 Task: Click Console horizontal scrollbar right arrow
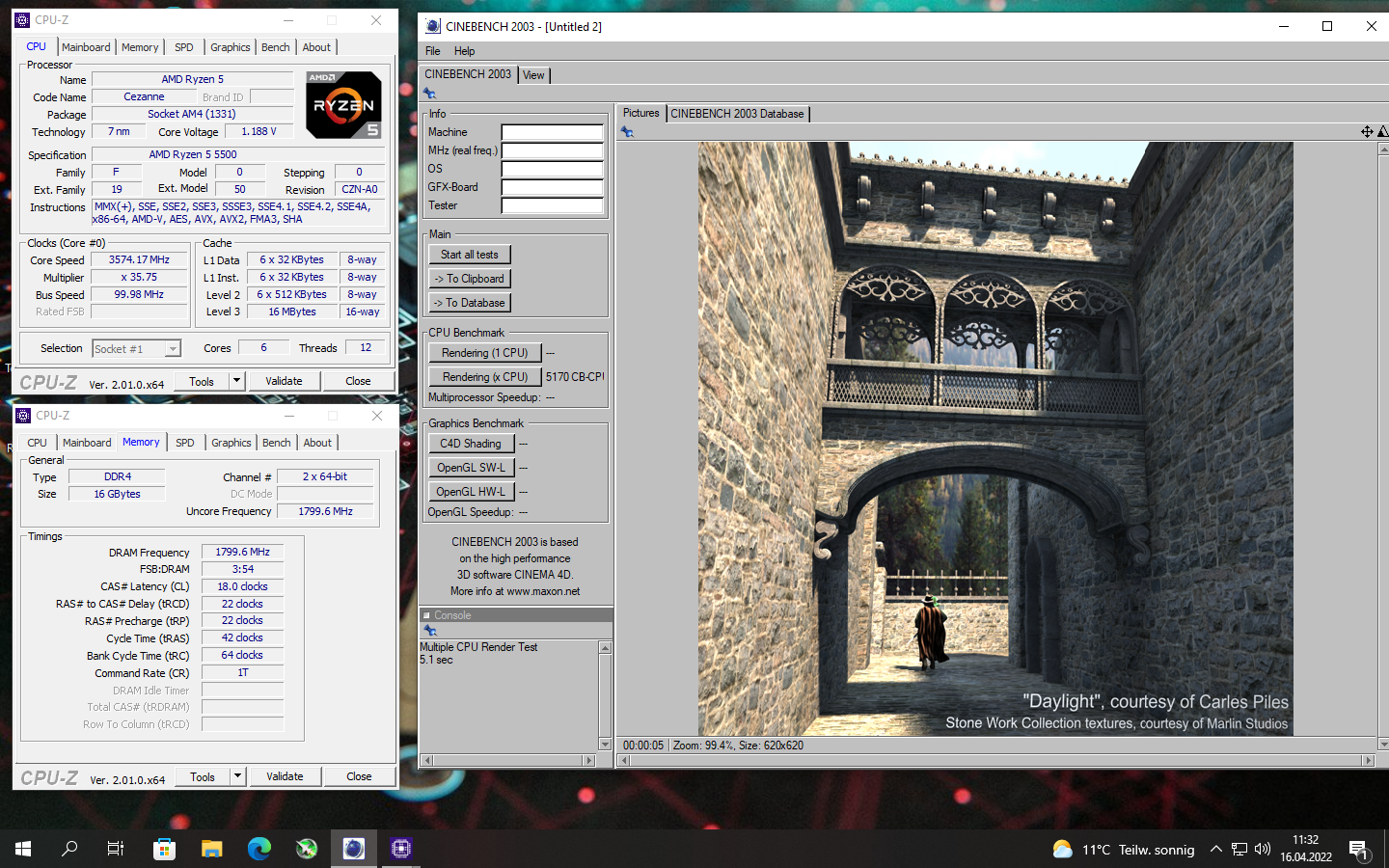(589, 760)
